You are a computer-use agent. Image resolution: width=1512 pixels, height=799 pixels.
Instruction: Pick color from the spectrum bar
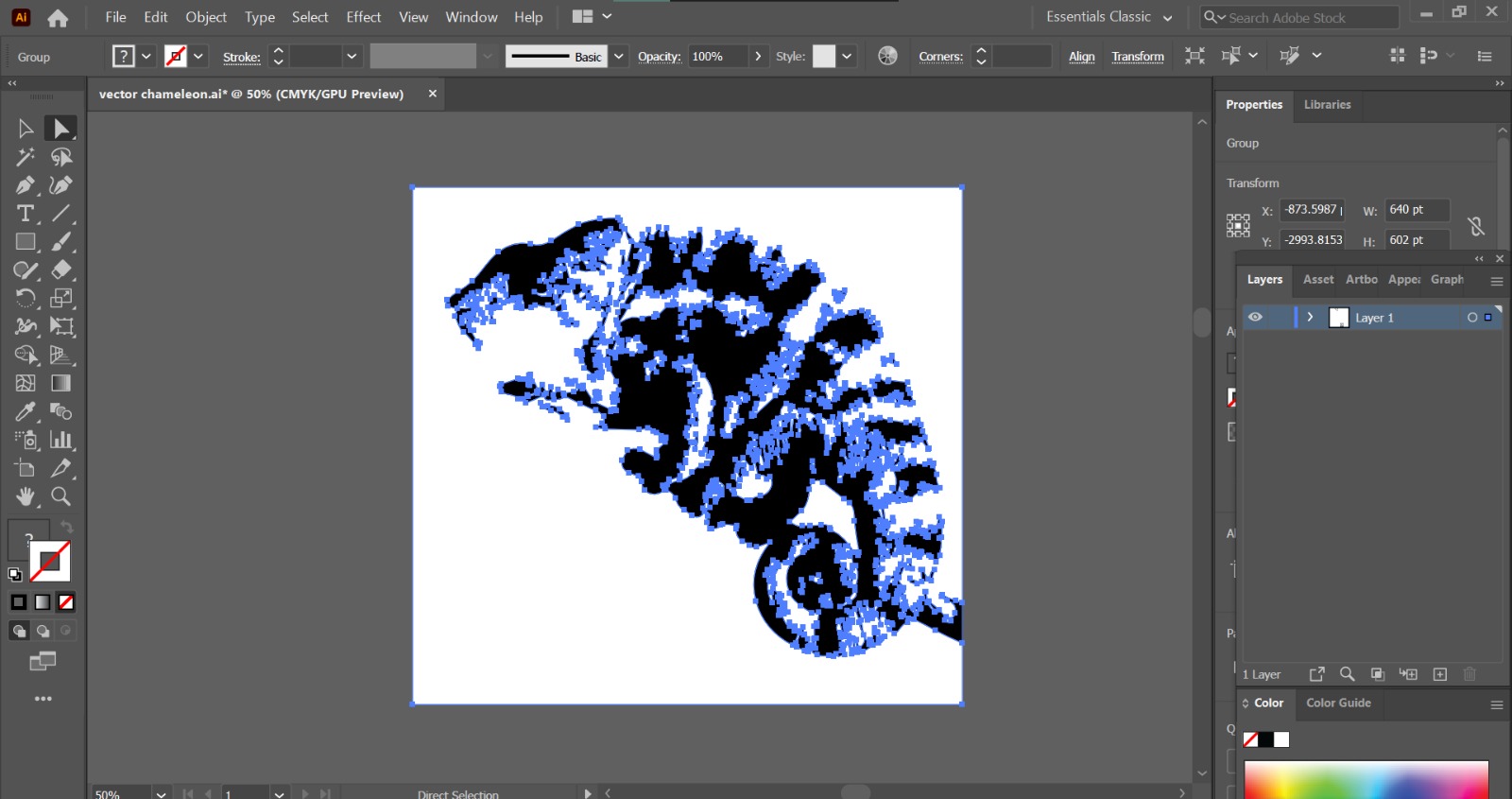coord(1366,780)
